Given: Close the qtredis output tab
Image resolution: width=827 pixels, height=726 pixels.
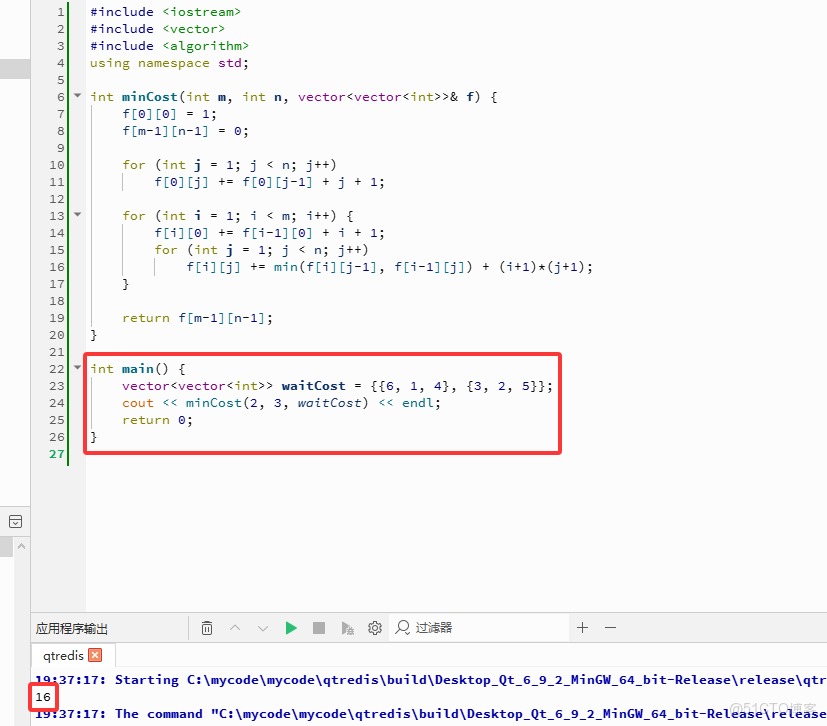Looking at the screenshot, I should pyautogui.click(x=95, y=655).
